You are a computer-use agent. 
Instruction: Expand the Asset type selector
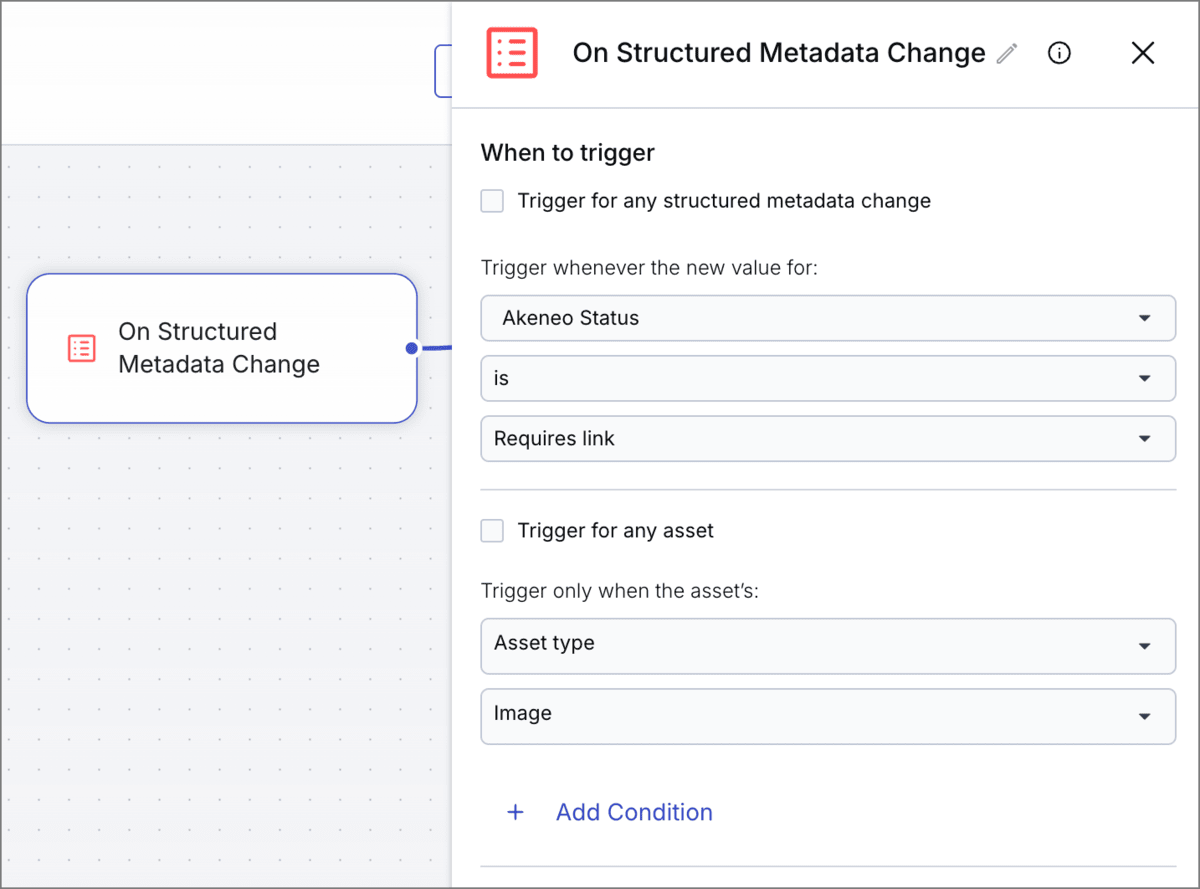point(827,646)
